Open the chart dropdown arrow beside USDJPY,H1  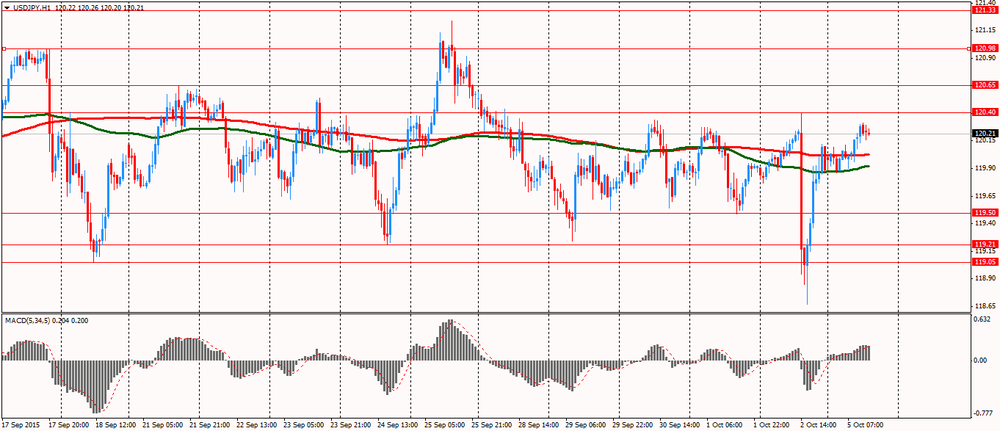[6, 8]
